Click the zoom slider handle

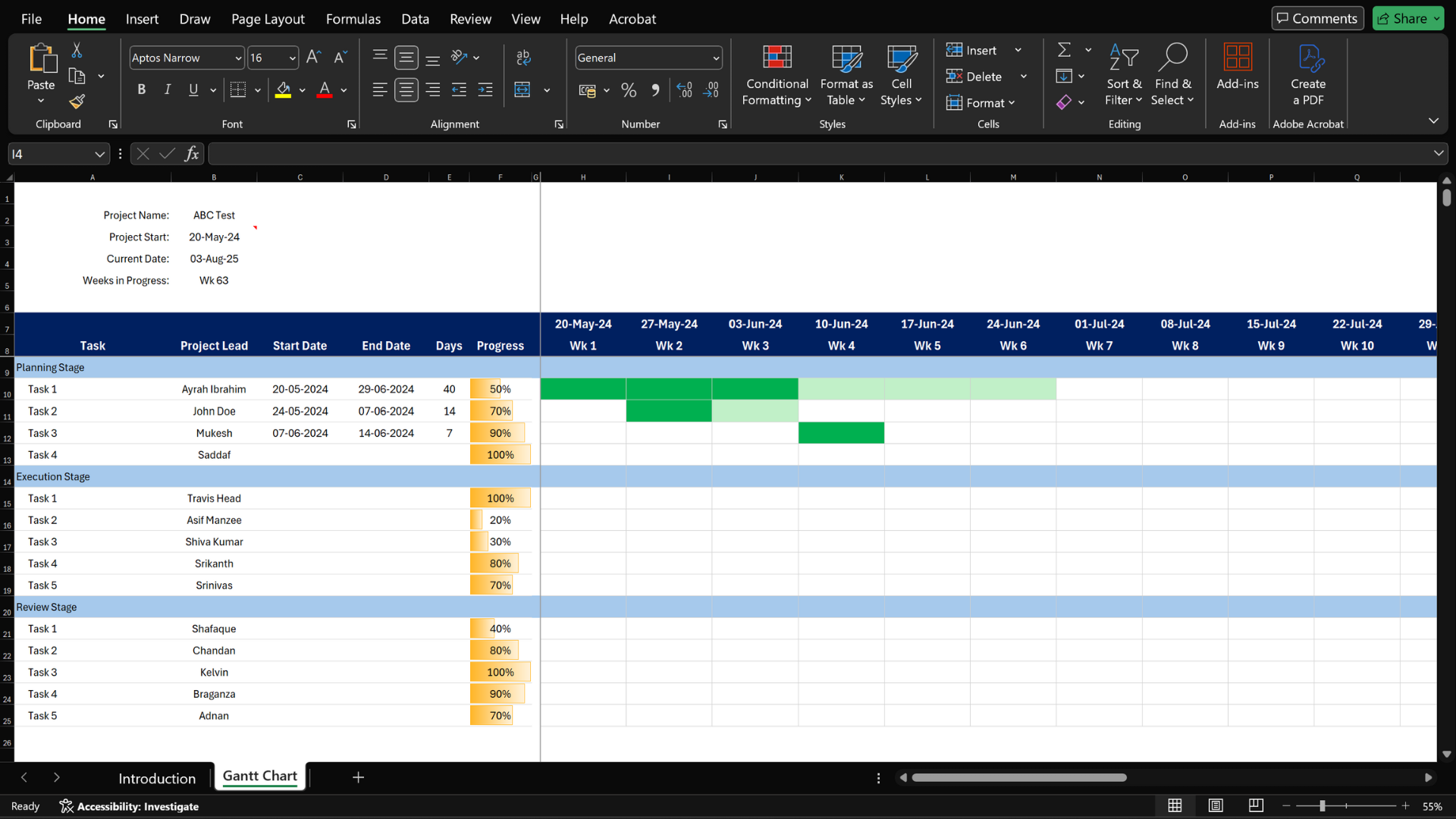[x=1322, y=806]
